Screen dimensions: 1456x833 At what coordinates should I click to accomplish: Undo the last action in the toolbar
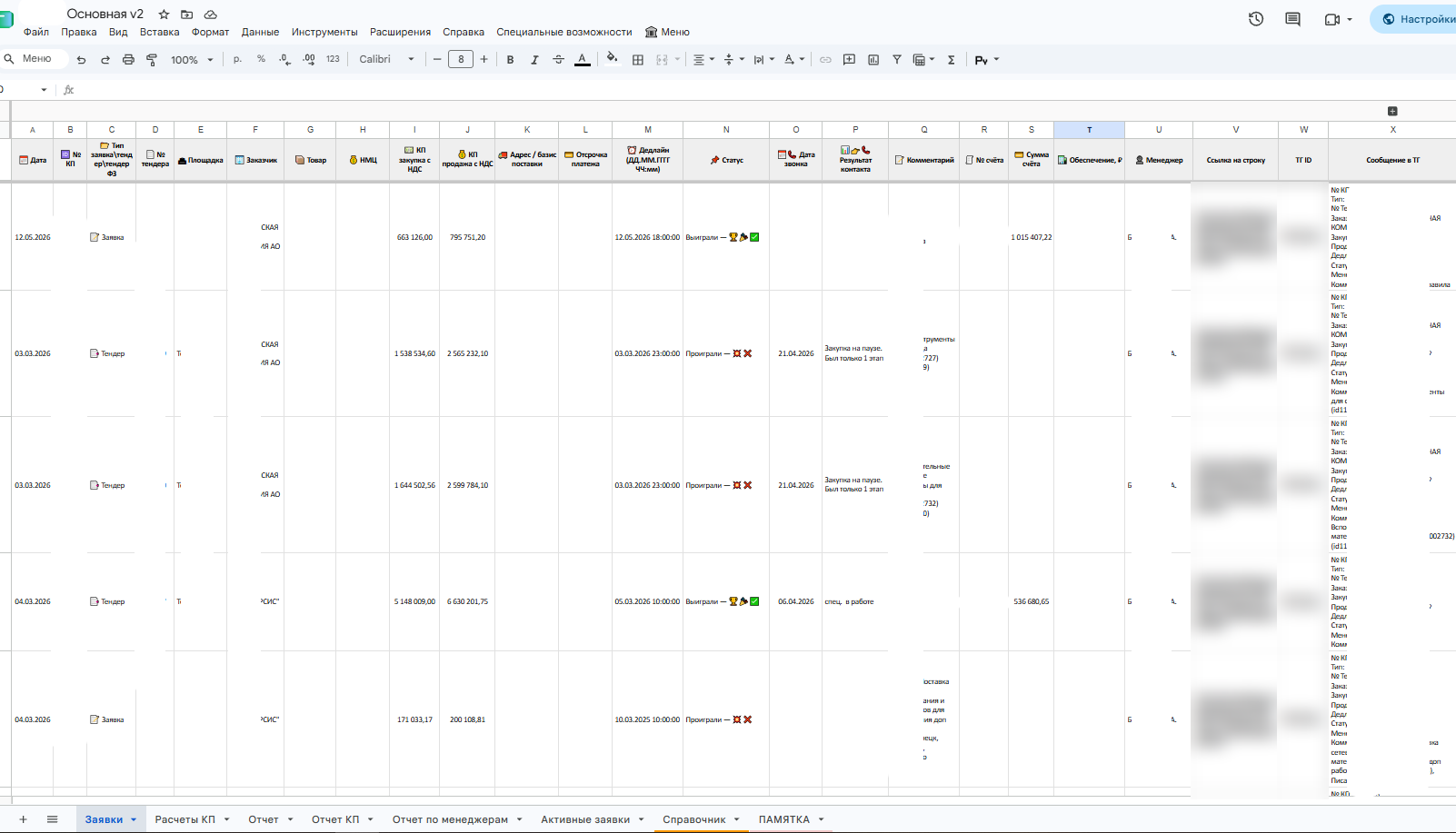click(82, 60)
